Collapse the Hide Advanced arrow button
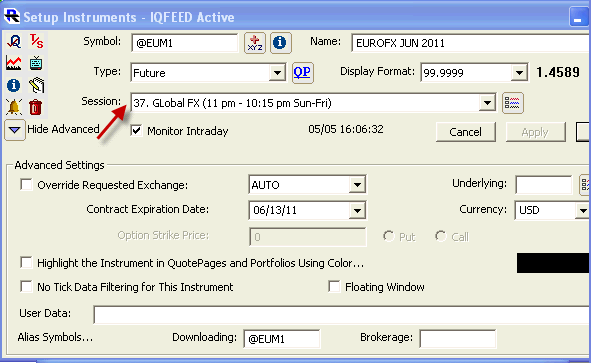Viewport: 591px width, 363px height. 15,130
